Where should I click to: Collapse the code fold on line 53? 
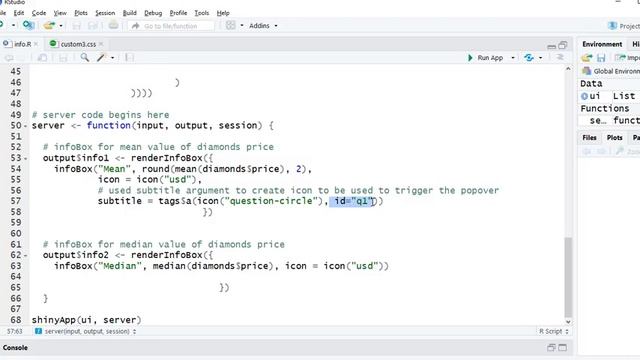pyautogui.click(x=25, y=158)
